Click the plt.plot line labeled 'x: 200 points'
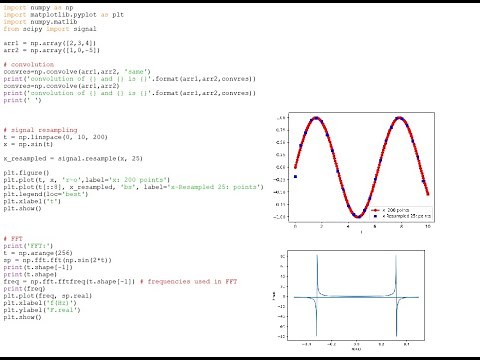Screen dimensions: 480x360 point(87,180)
